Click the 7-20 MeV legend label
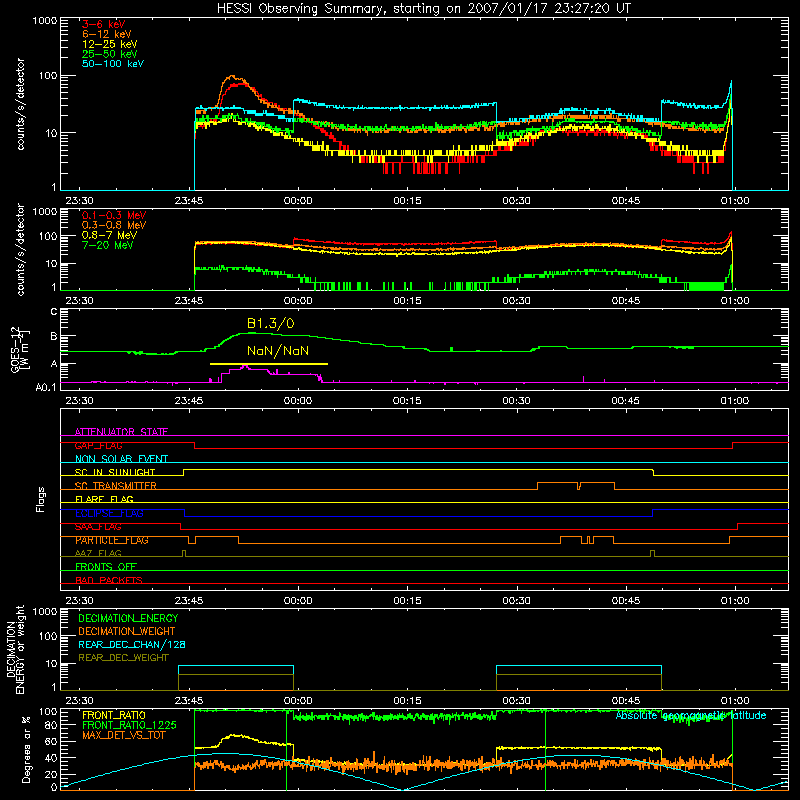 coord(107,245)
